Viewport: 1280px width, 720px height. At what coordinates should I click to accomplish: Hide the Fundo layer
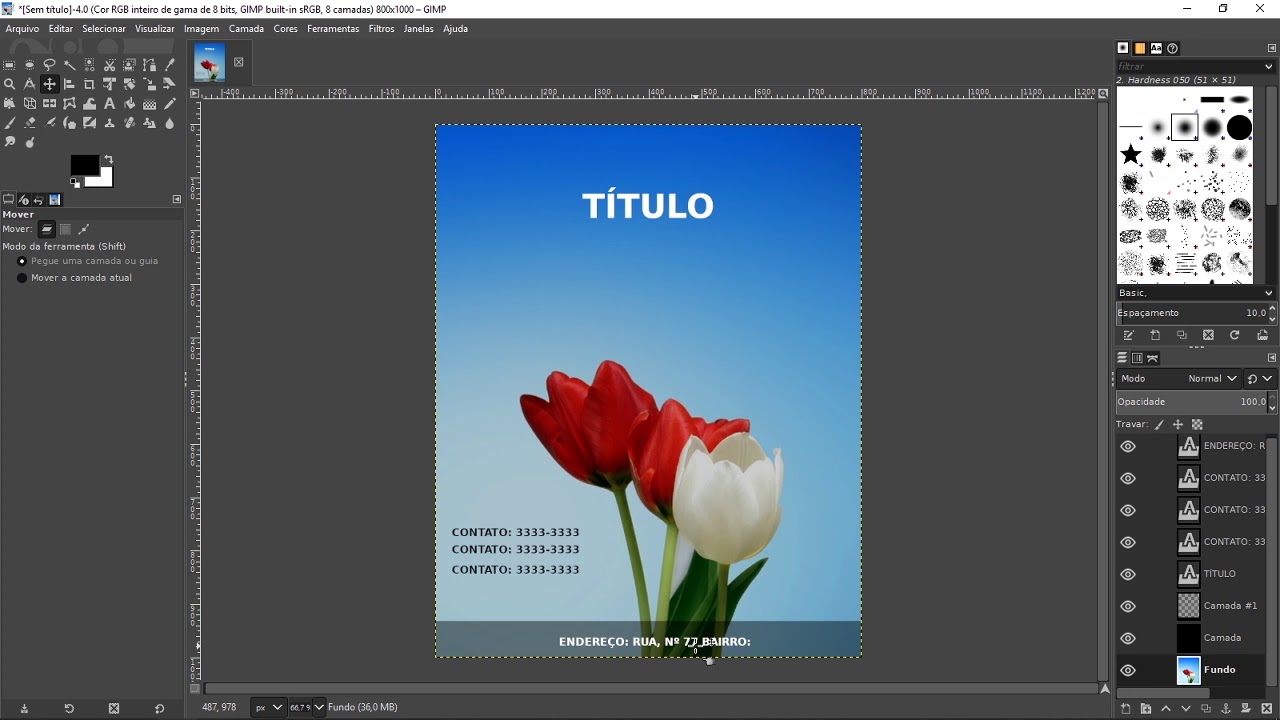pos(1128,670)
